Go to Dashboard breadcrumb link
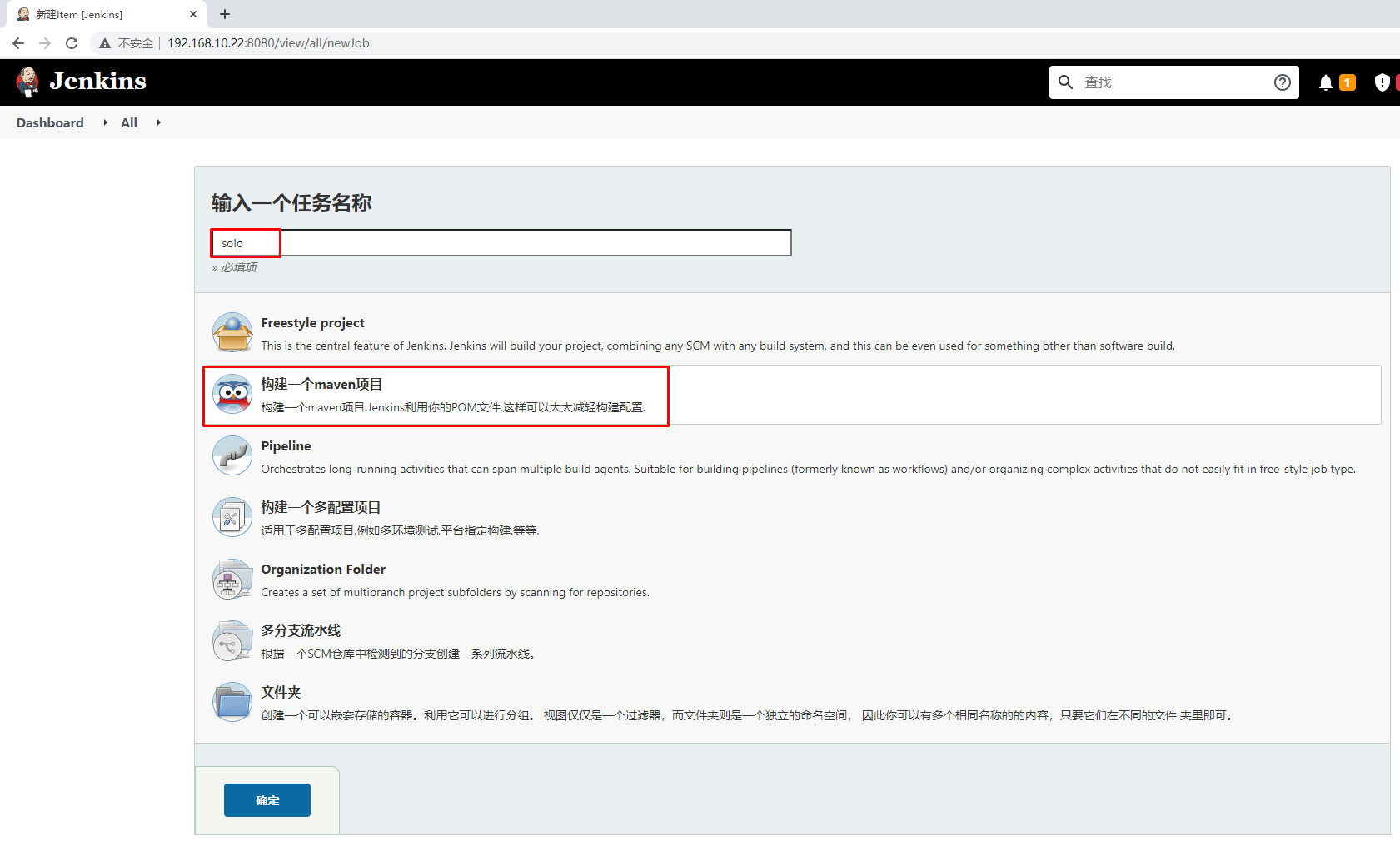 coord(50,122)
